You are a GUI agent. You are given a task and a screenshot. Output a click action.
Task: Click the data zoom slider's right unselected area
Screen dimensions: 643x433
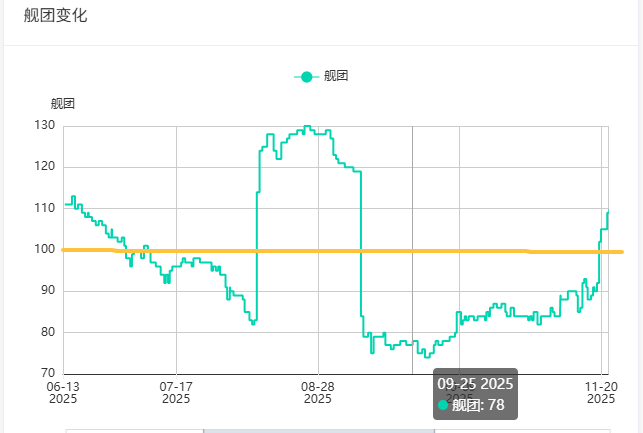[x=521, y=430]
